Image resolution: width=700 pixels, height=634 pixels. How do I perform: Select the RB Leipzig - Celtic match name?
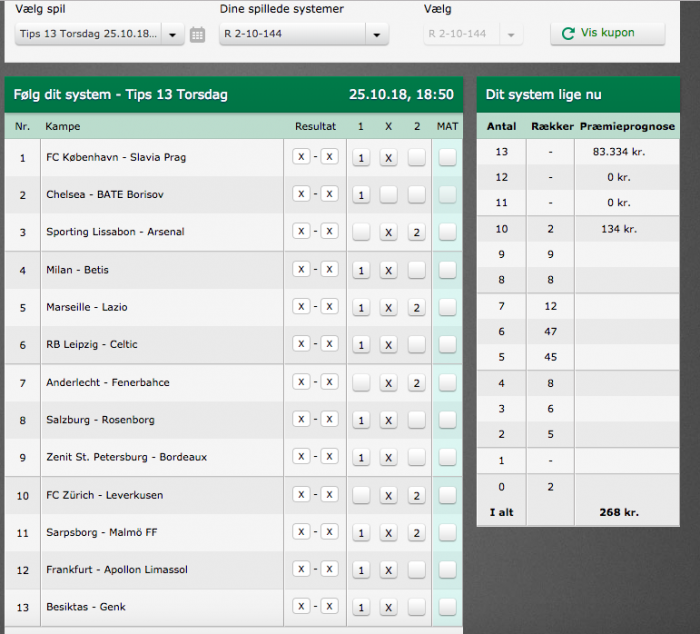(92, 344)
